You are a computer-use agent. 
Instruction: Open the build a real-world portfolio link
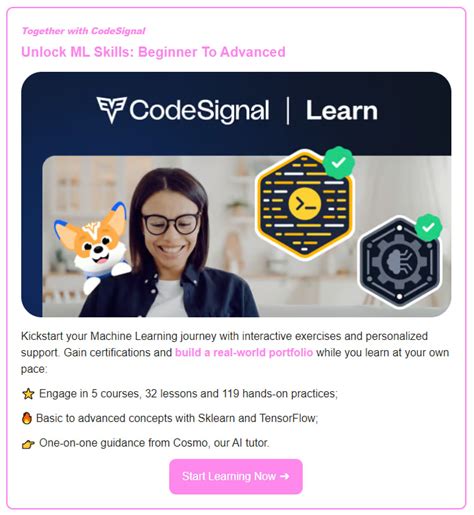(244, 352)
